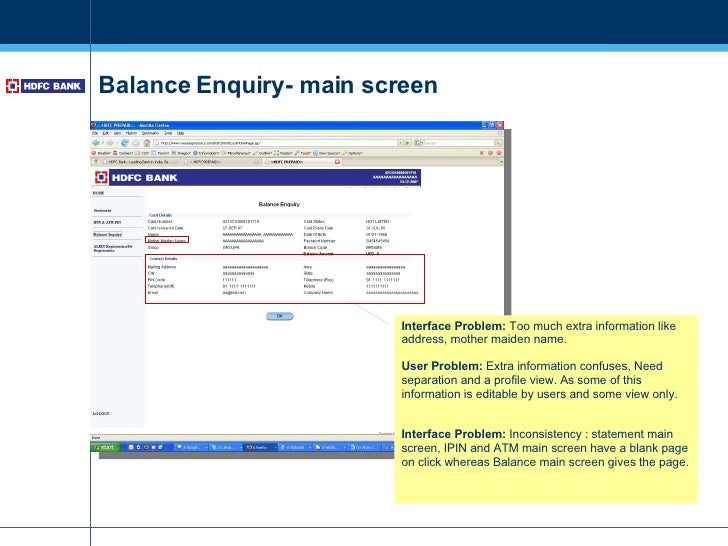Click the Mailing Address label
The image size is (728, 546).
click(162, 267)
